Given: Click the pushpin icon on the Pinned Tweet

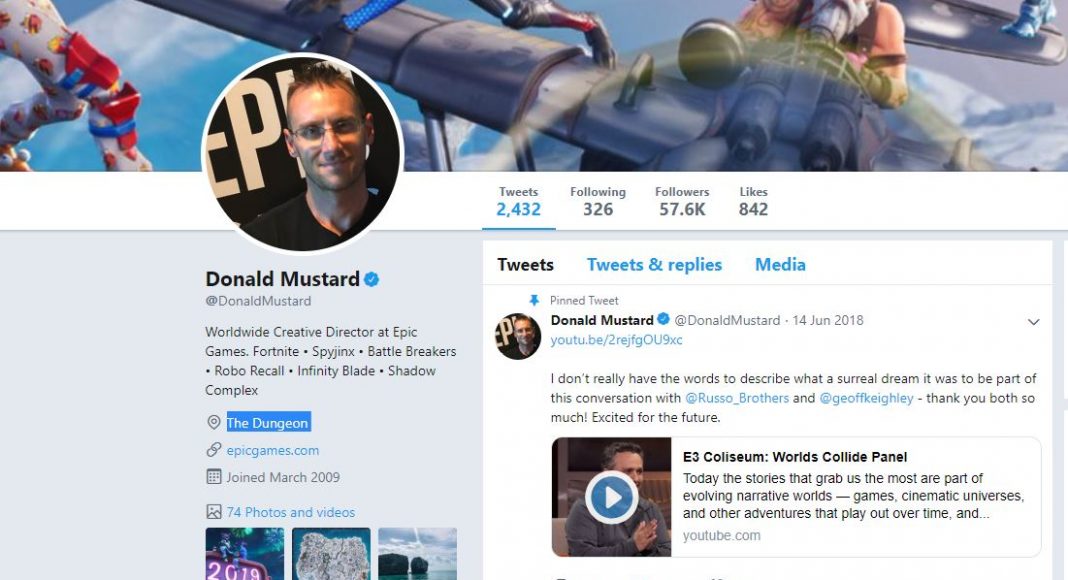Looking at the screenshot, I should (534, 300).
